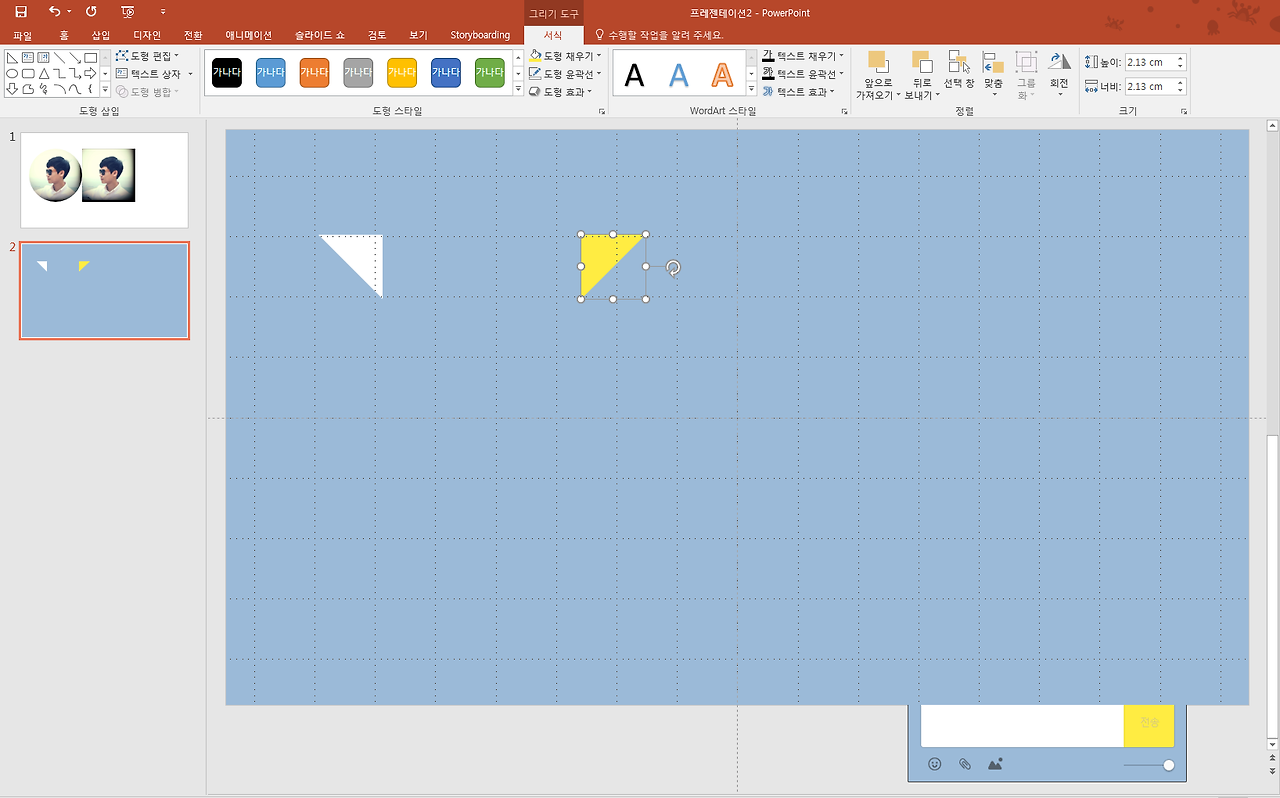This screenshot has width=1280, height=798.
Task: Apply the black A WordArt style
Action: [x=635, y=74]
